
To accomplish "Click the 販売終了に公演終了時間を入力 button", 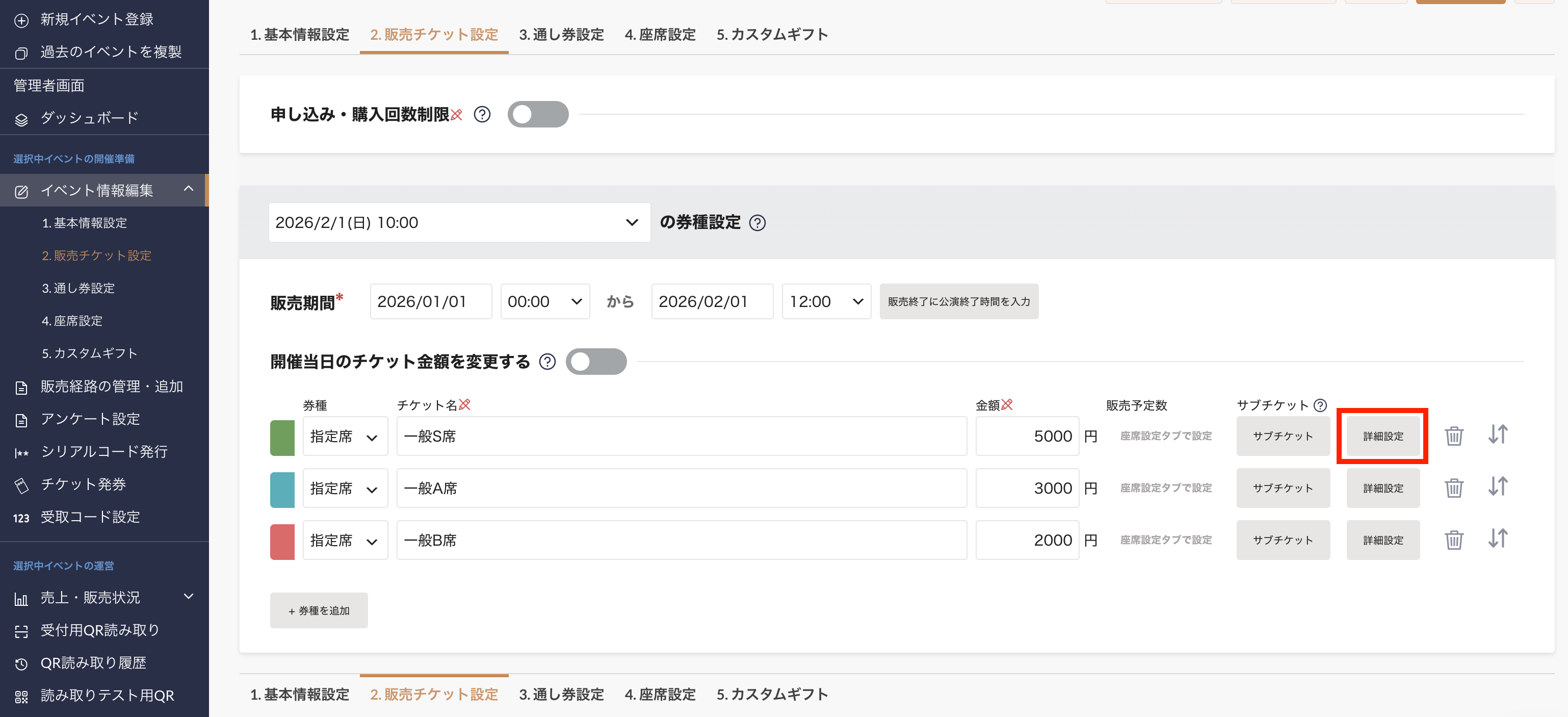I will [959, 301].
